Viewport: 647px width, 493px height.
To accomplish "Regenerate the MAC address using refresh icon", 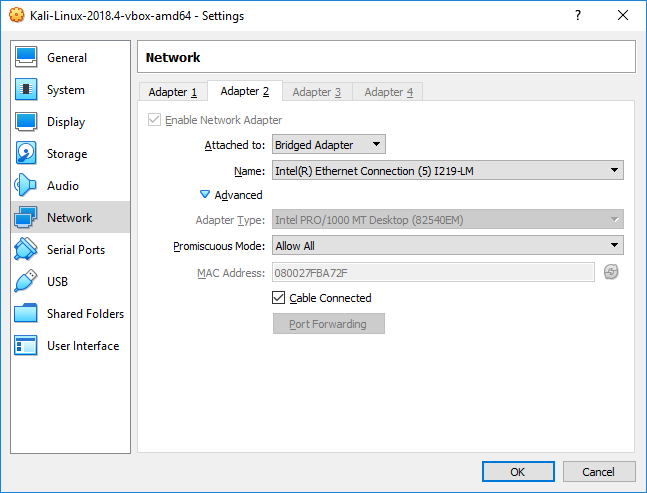I will pyautogui.click(x=612, y=272).
